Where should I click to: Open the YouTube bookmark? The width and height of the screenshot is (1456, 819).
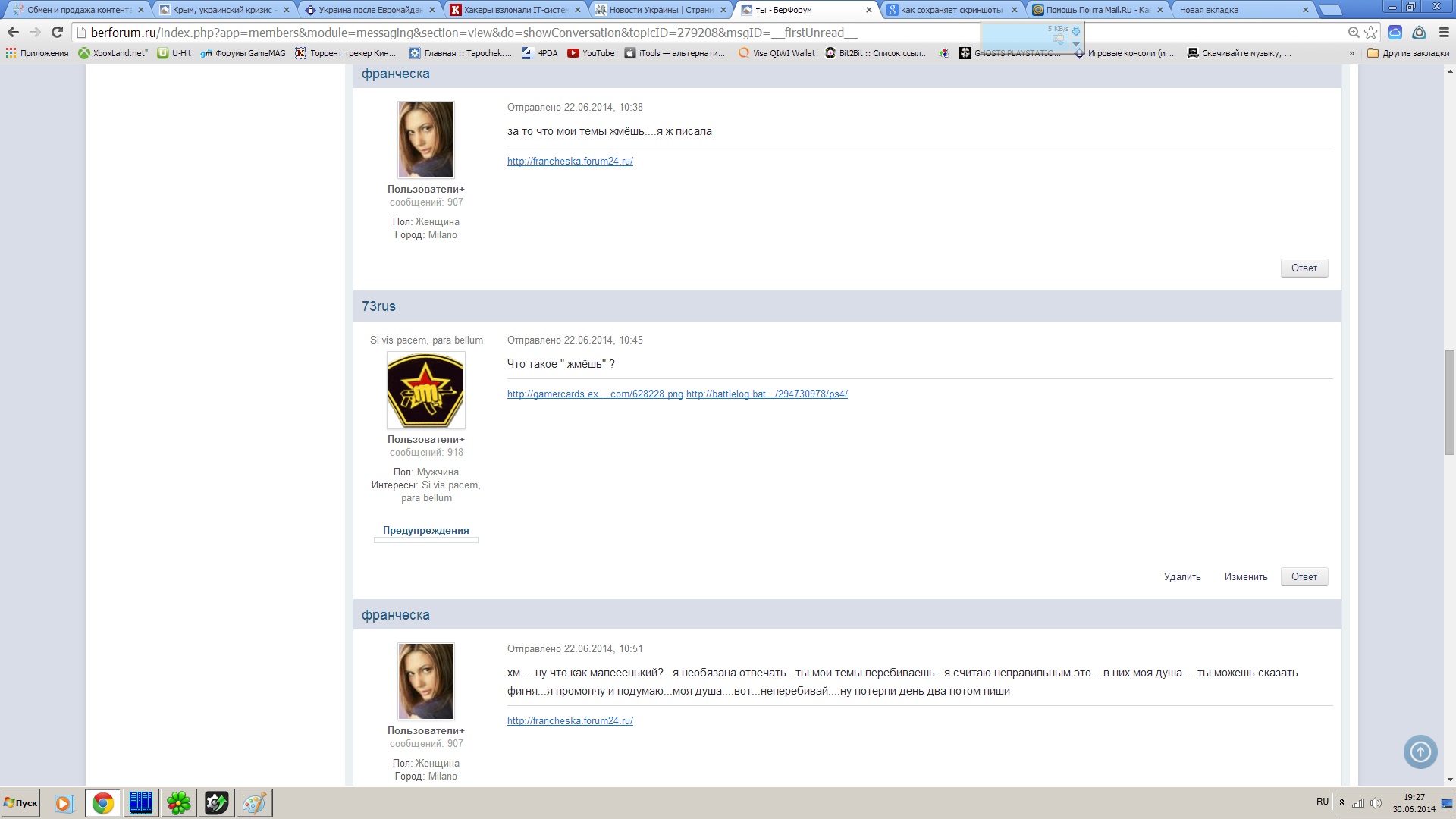click(591, 53)
